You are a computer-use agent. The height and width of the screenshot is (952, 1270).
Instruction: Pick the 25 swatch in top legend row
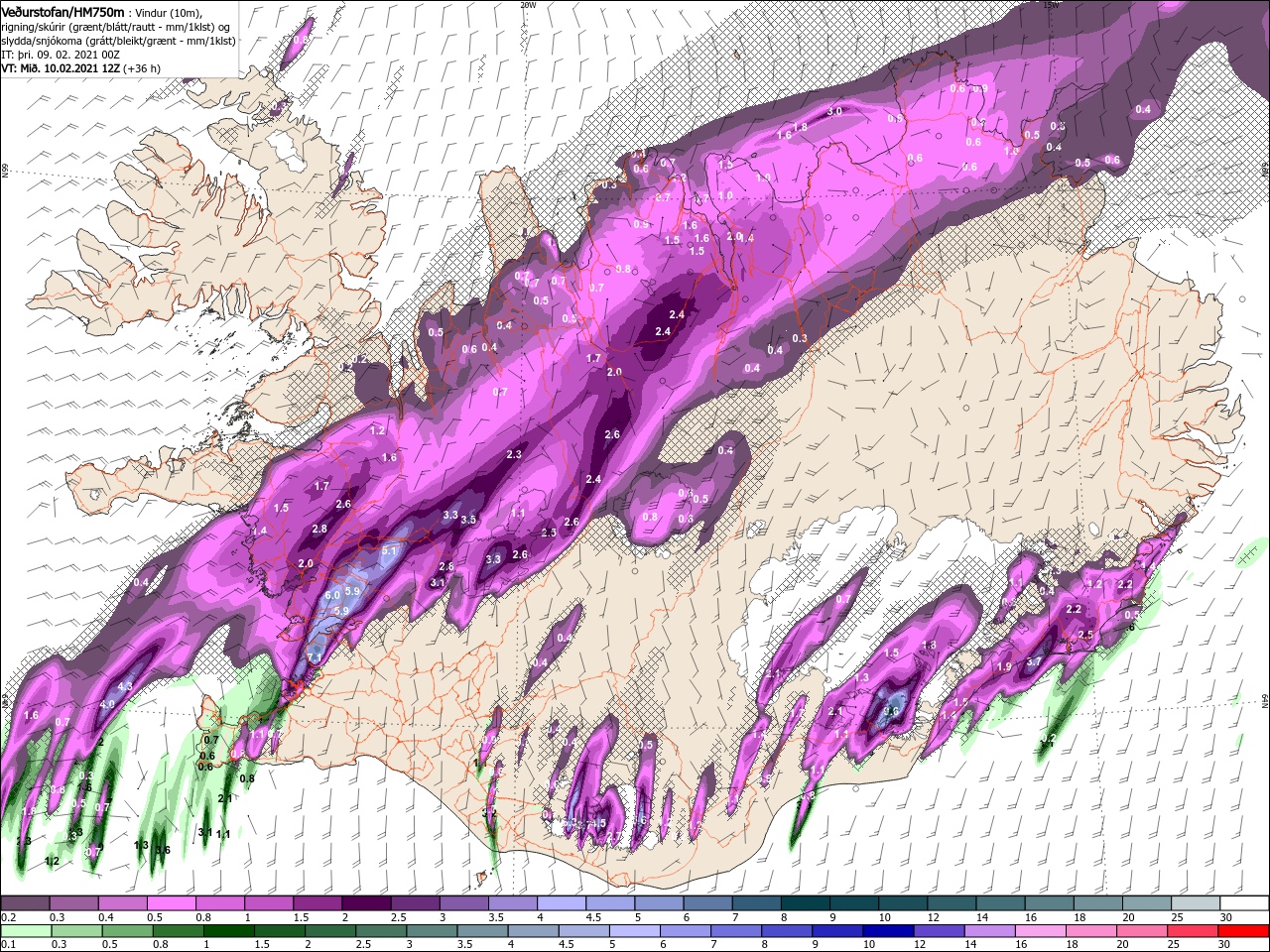click(1197, 902)
